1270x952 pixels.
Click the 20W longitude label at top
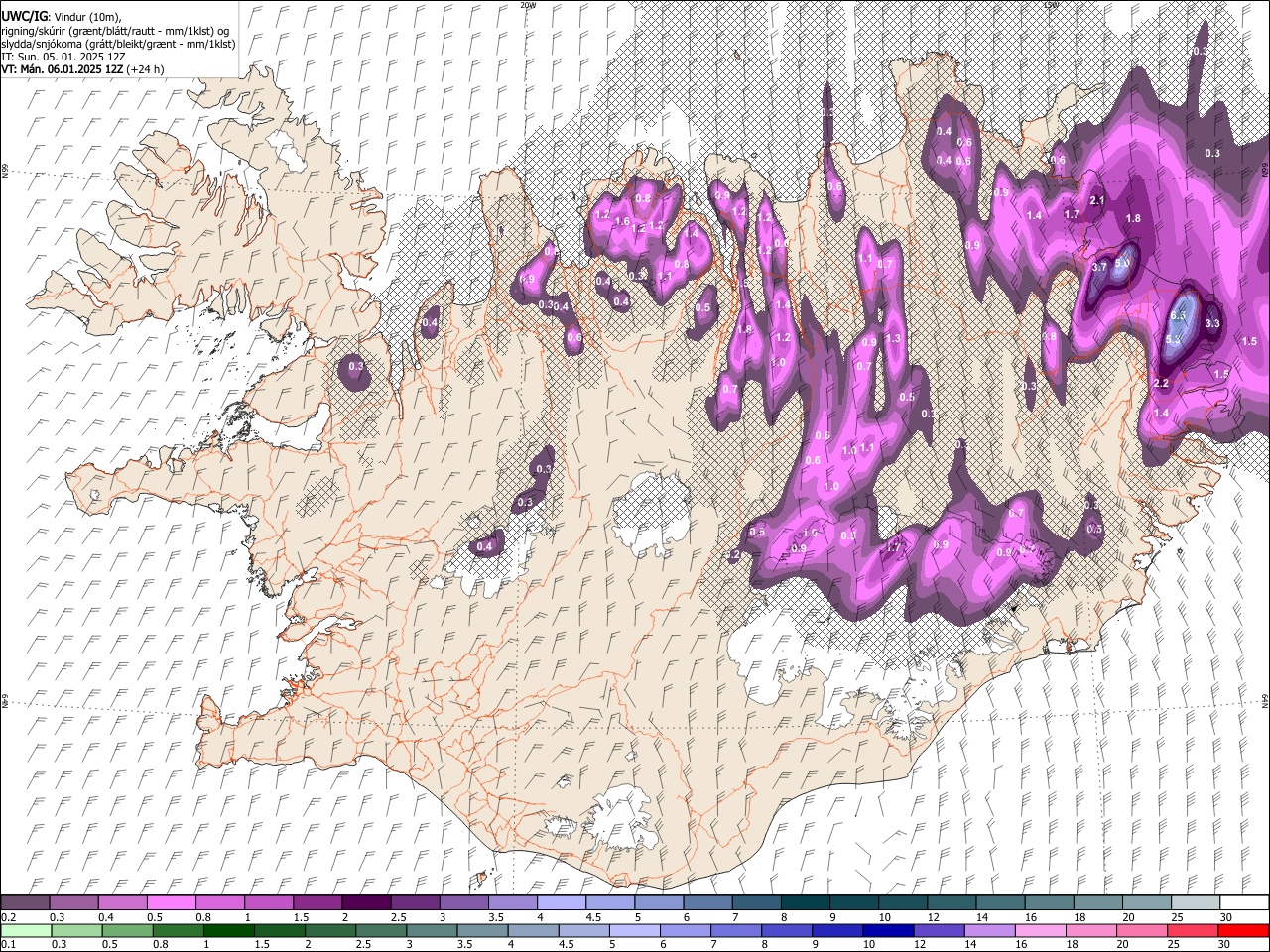coord(528,5)
